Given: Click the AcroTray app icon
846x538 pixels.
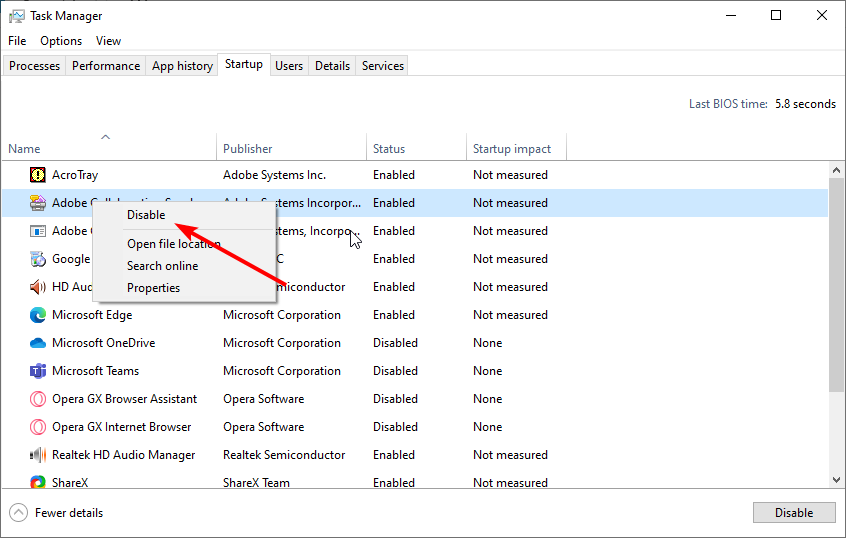Looking at the screenshot, I should click(38, 175).
